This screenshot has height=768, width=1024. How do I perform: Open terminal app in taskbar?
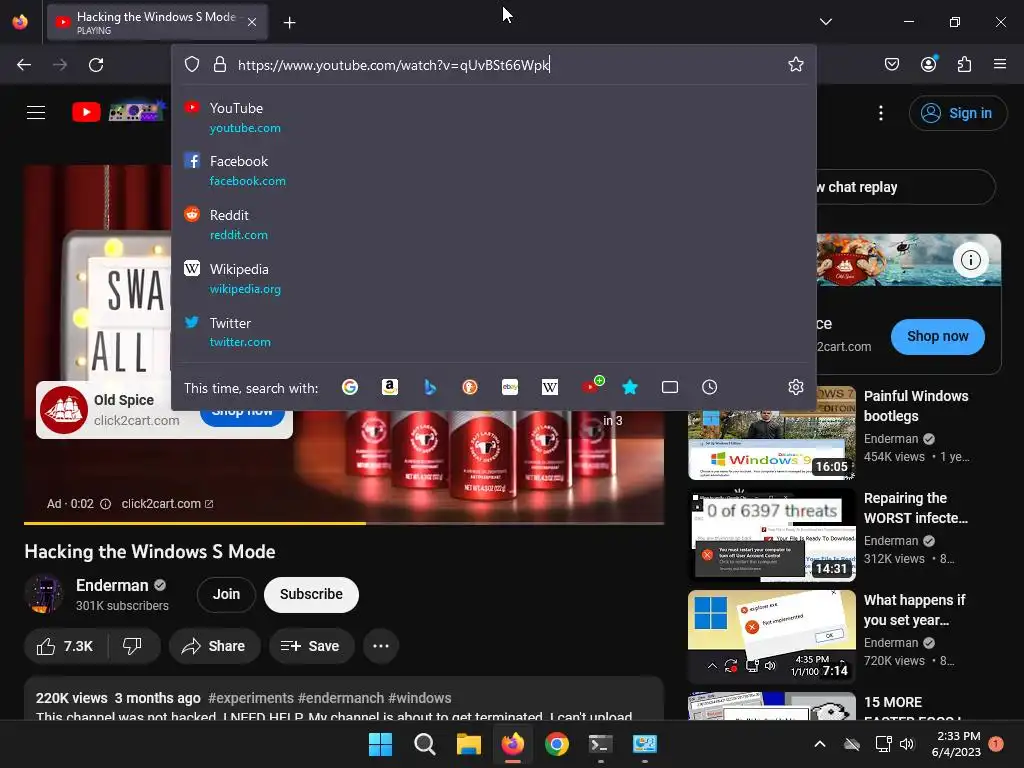[600, 744]
